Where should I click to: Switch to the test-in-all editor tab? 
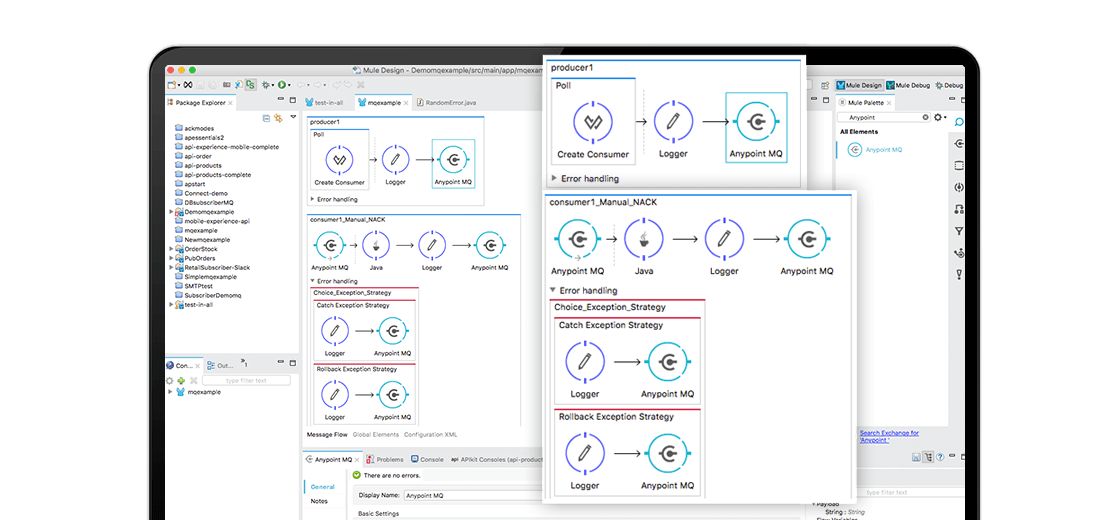click(x=324, y=103)
